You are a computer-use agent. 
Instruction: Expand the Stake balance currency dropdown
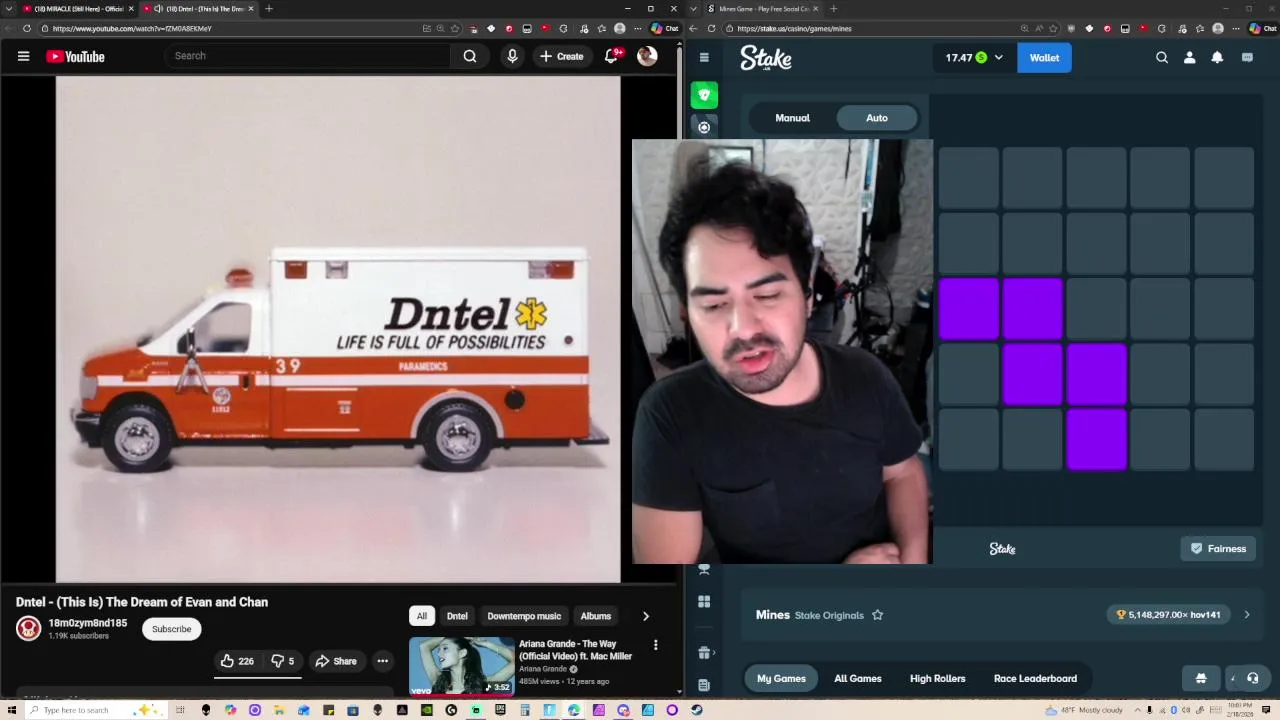click(998, 58)
